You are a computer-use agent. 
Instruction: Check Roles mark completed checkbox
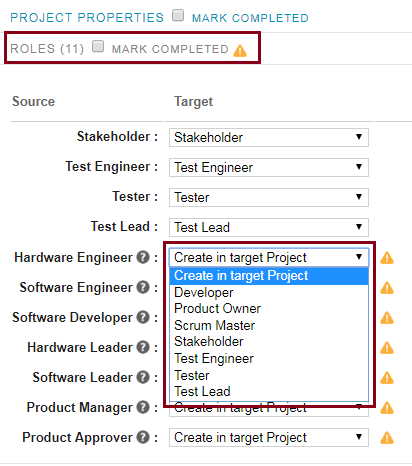(98, 46)
